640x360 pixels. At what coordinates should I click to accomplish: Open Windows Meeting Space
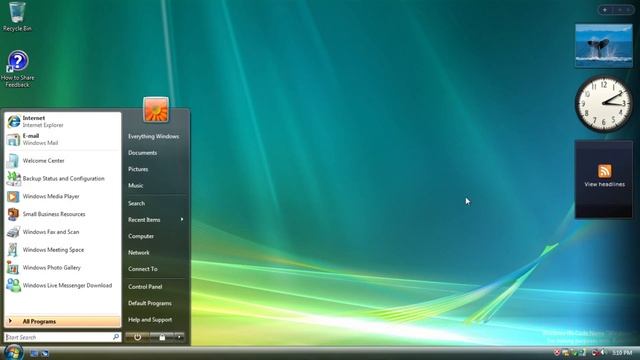(x=63, y=250)
